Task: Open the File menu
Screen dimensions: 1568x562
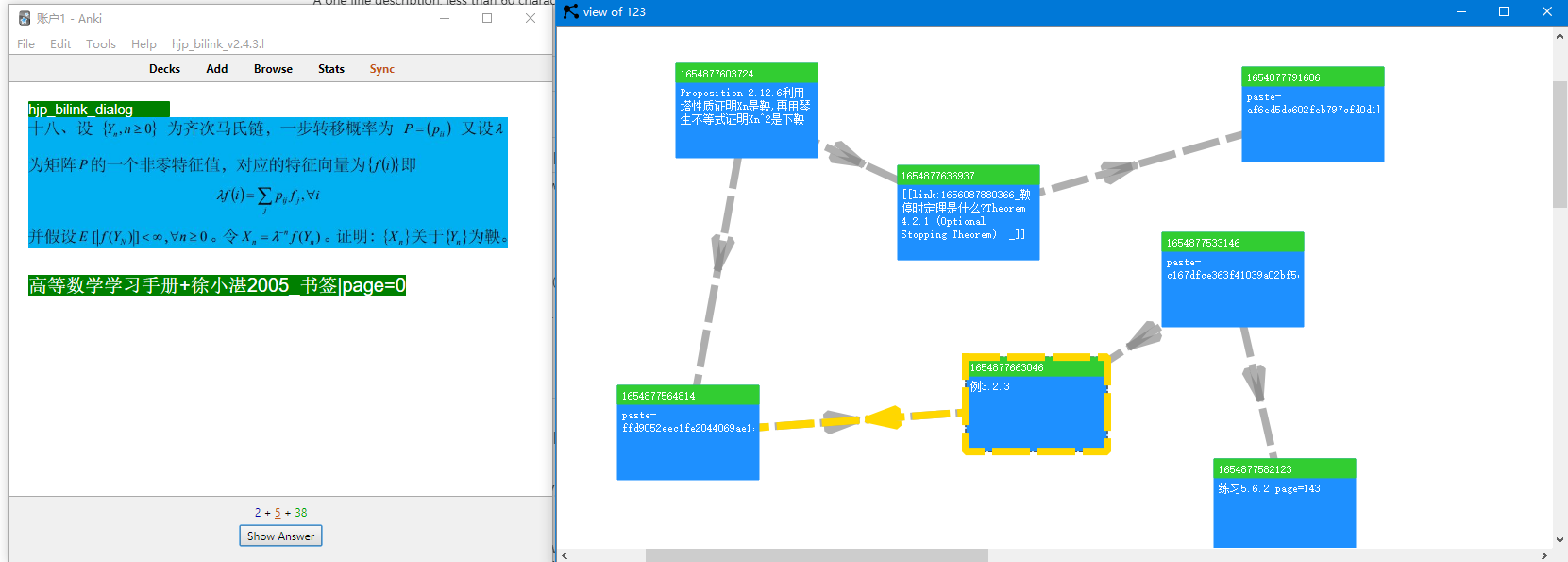Action: [x=25, y=43]
